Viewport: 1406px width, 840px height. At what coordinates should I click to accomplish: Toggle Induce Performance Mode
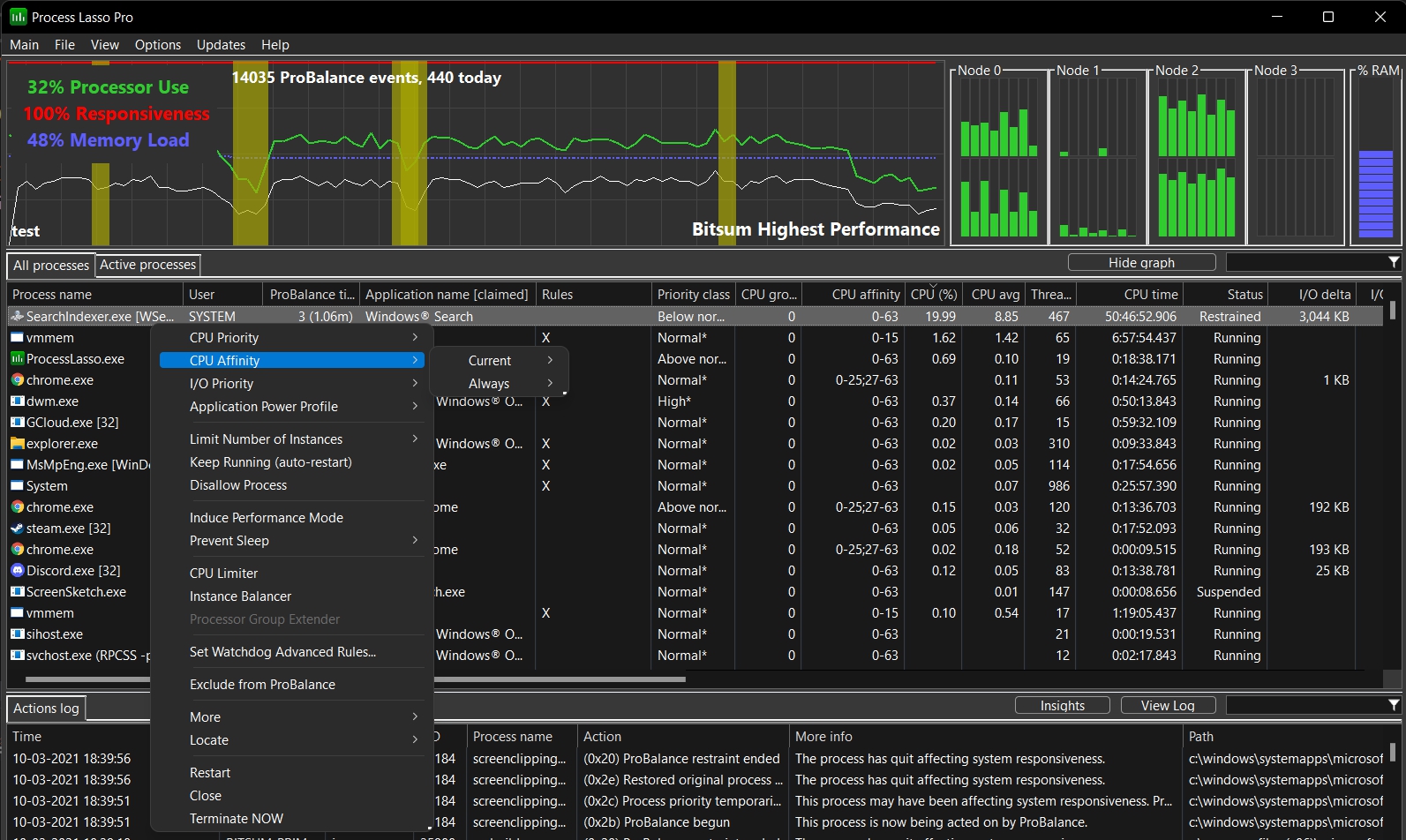point(292,517)
